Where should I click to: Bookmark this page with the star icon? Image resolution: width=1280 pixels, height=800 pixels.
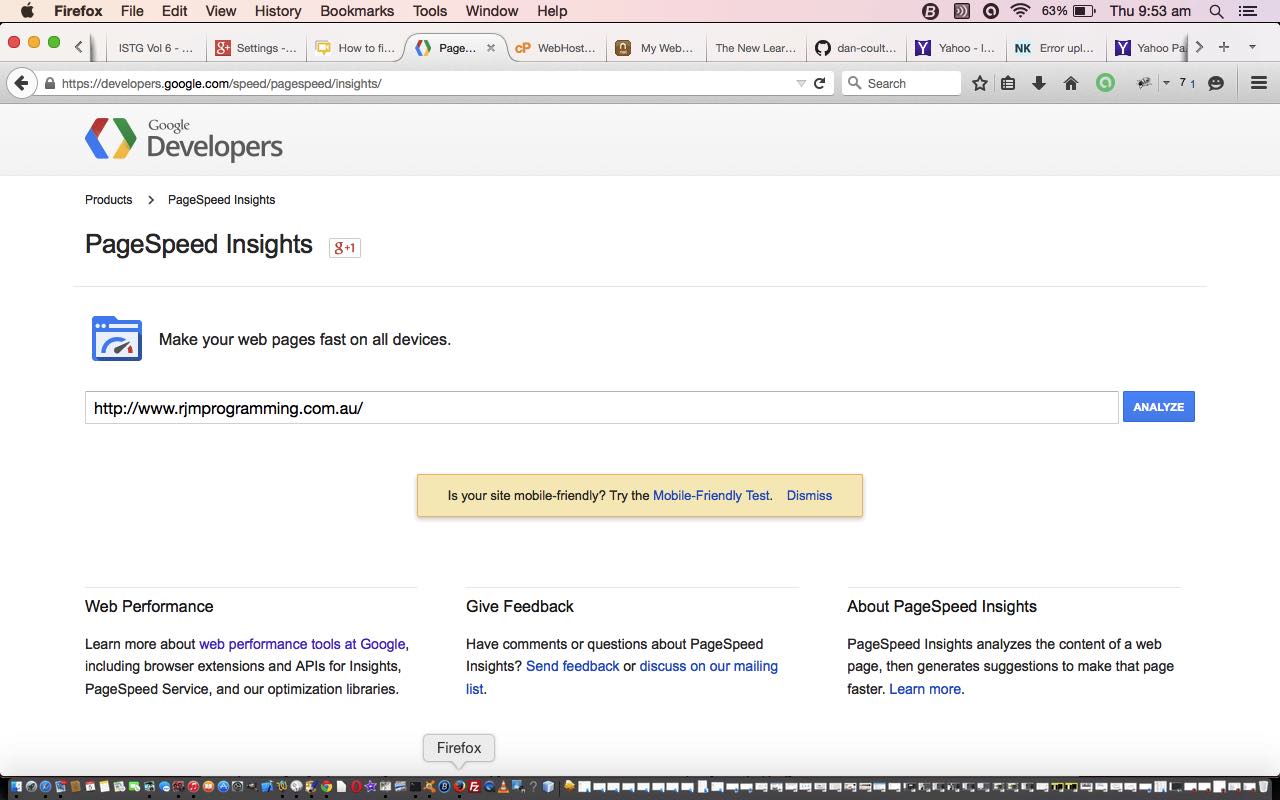tap(980, 83)
